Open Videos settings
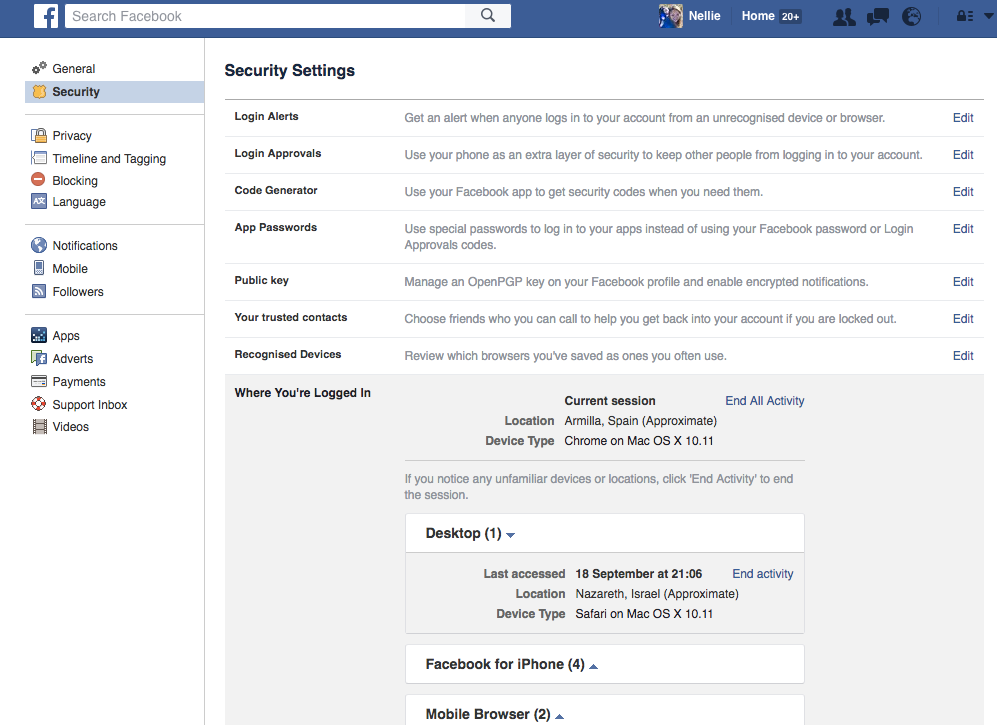997x725 pixels. pos(71,427)
